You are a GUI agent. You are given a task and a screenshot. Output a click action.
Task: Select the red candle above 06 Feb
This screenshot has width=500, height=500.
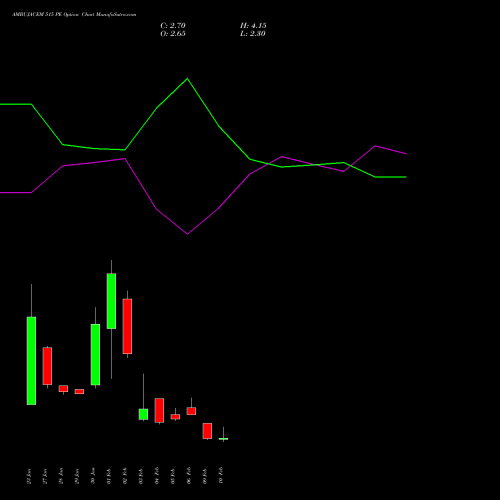click(191, 411)
